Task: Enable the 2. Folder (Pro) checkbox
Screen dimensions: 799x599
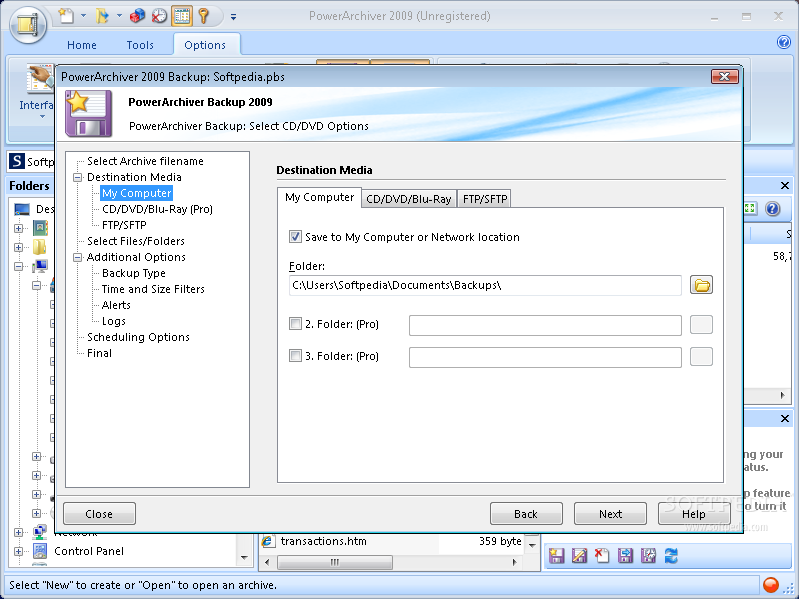Action: (295, 324)
